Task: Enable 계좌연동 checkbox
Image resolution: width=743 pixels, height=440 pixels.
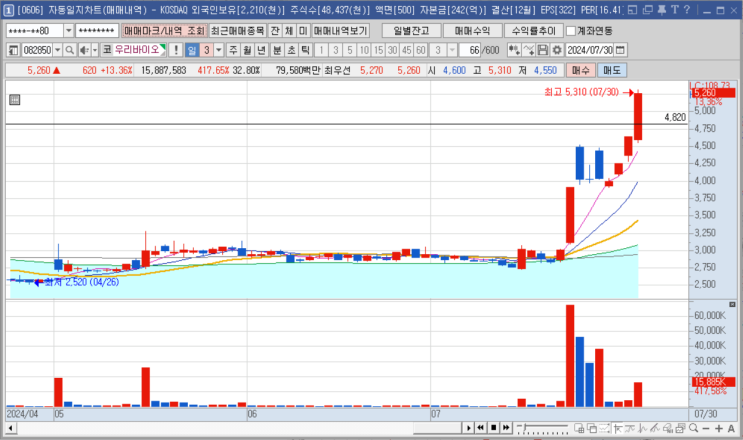Action: click(x=571, y=31)
